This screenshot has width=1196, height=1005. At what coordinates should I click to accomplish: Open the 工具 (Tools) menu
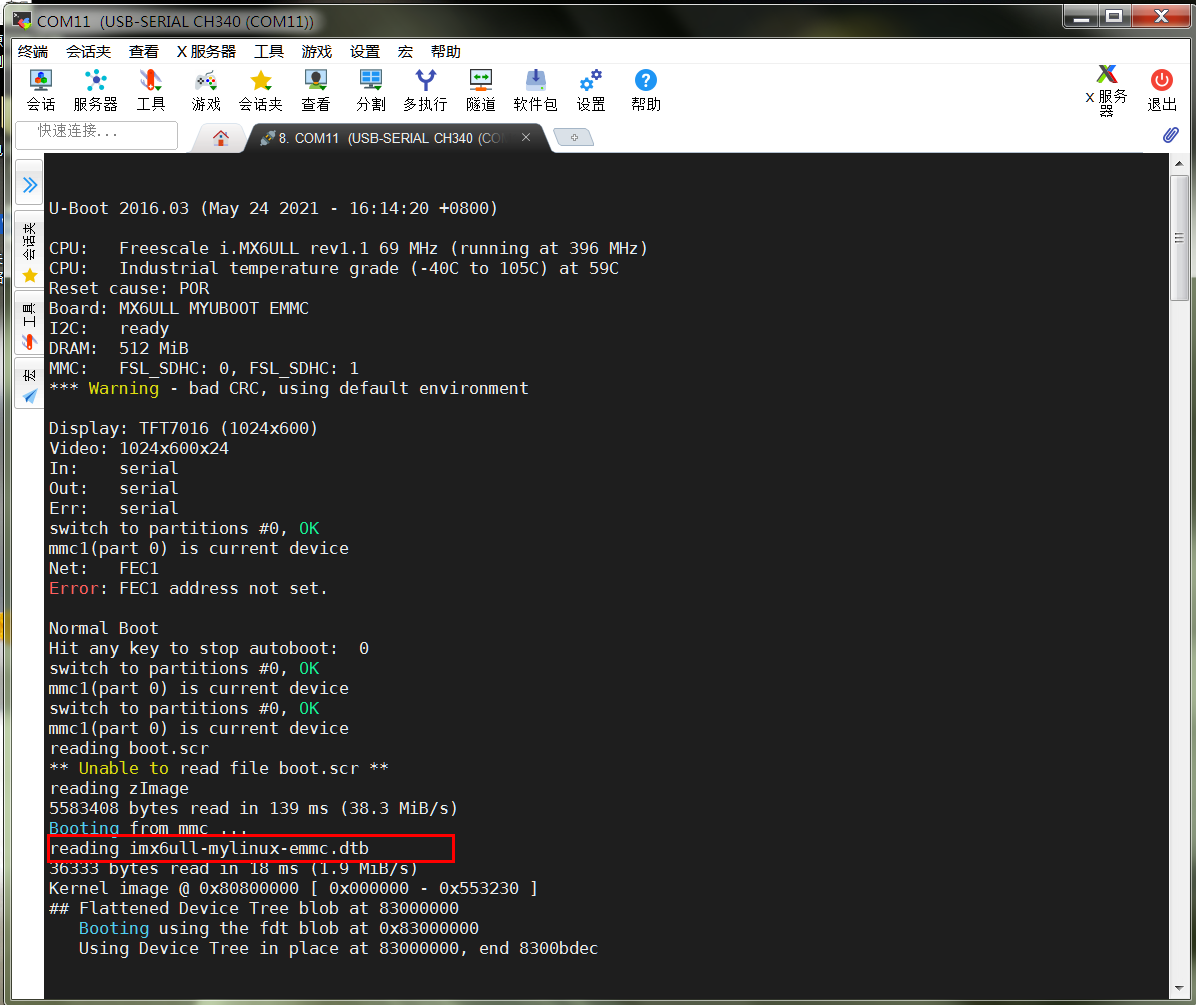click(x=268, y=51)
